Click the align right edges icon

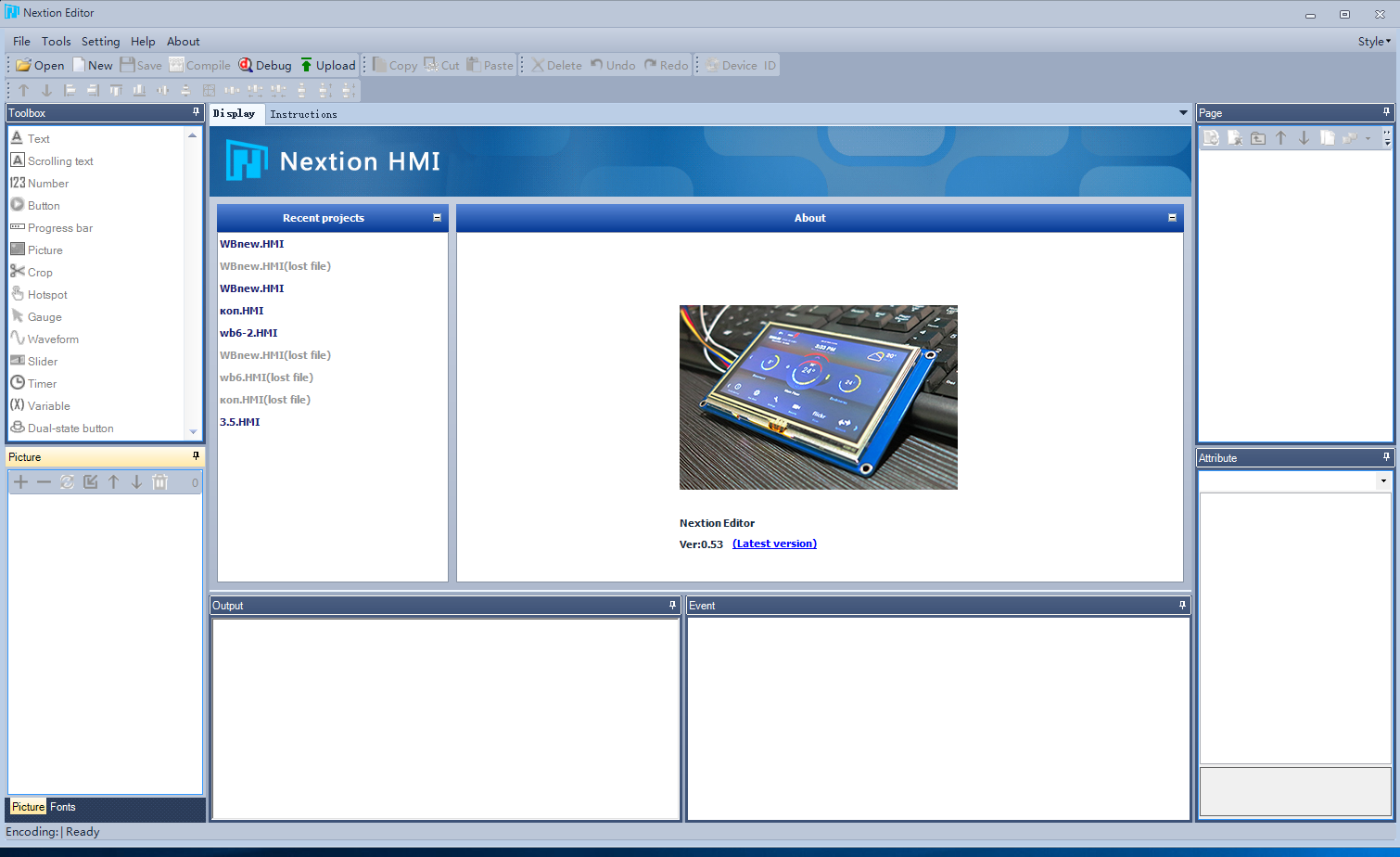click(x=93, y=90)
